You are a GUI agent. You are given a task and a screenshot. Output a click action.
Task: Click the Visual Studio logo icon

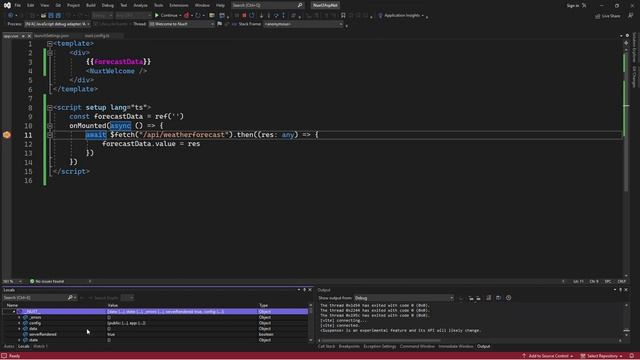coord(7,5)
